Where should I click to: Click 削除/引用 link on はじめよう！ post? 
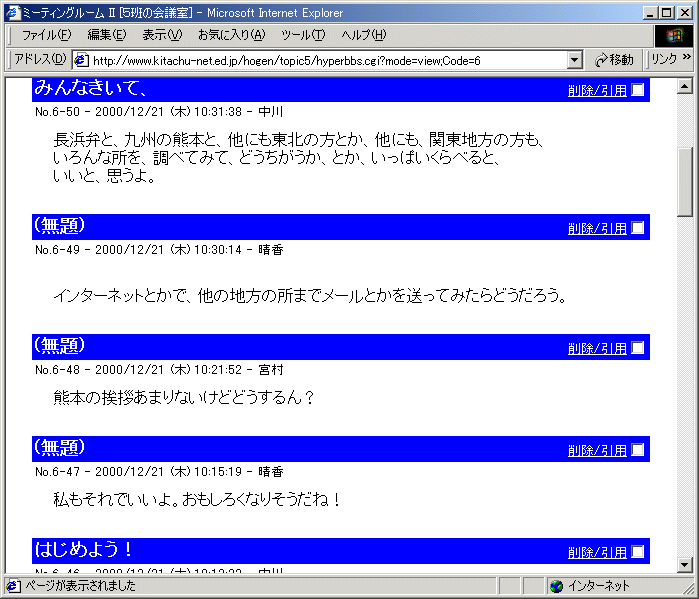pyautogui.click(x=597, y=553)
